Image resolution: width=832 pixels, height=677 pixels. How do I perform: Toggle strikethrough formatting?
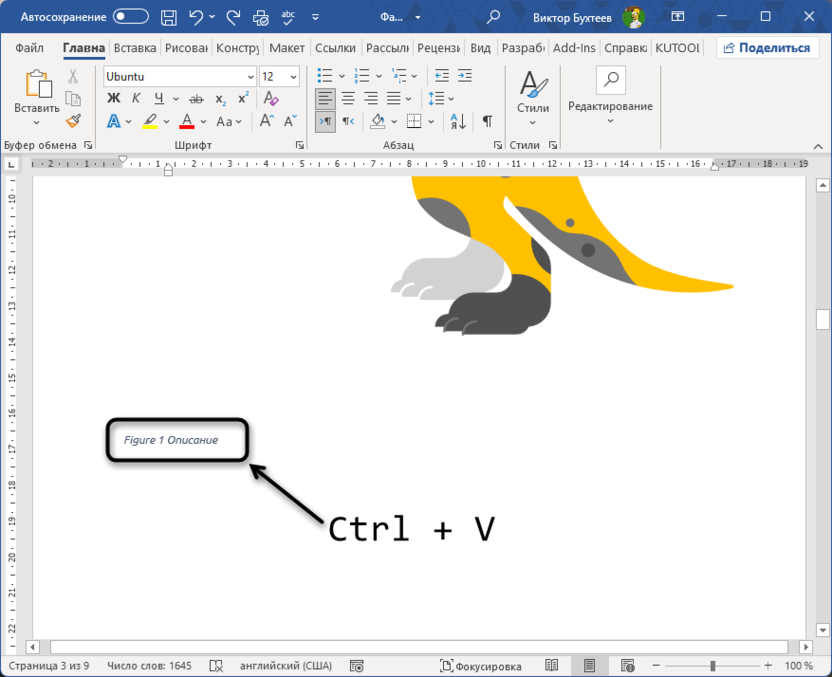[194, 97]
